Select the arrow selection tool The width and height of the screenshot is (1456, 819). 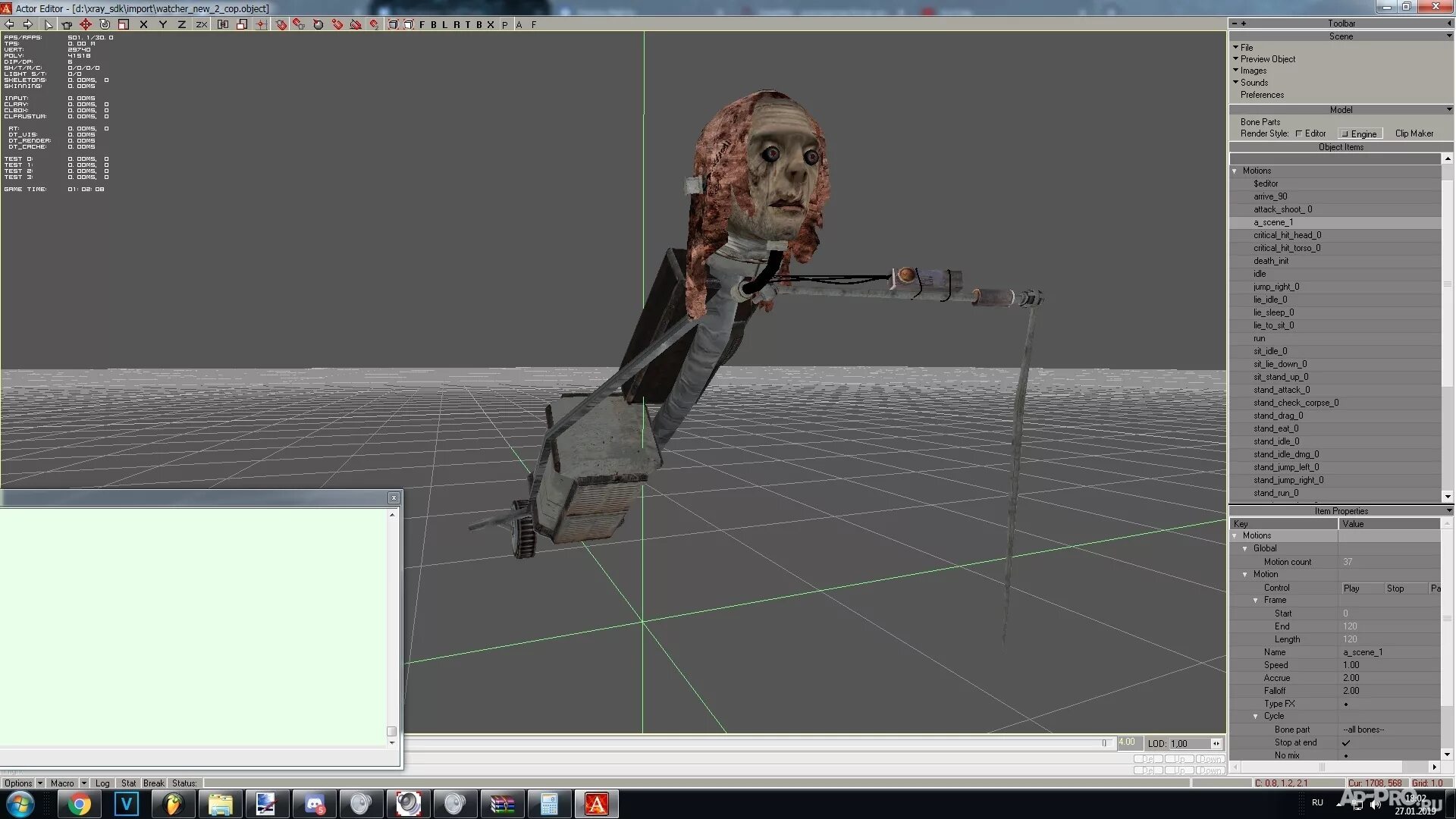click(49, 24)
